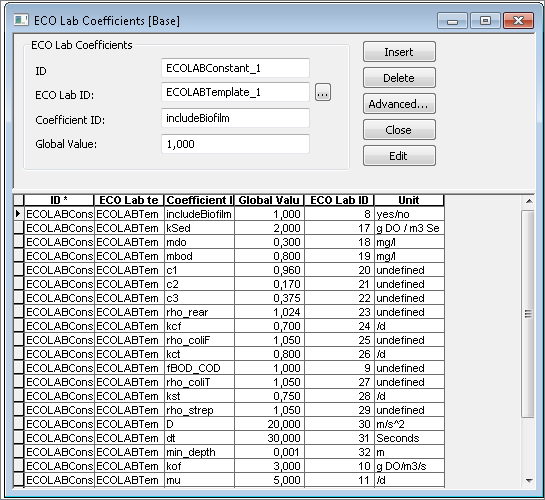Viewport: 545px width, 500px height.
Task: Click the kst coefficient cell
Action: [x=199, y=396]
